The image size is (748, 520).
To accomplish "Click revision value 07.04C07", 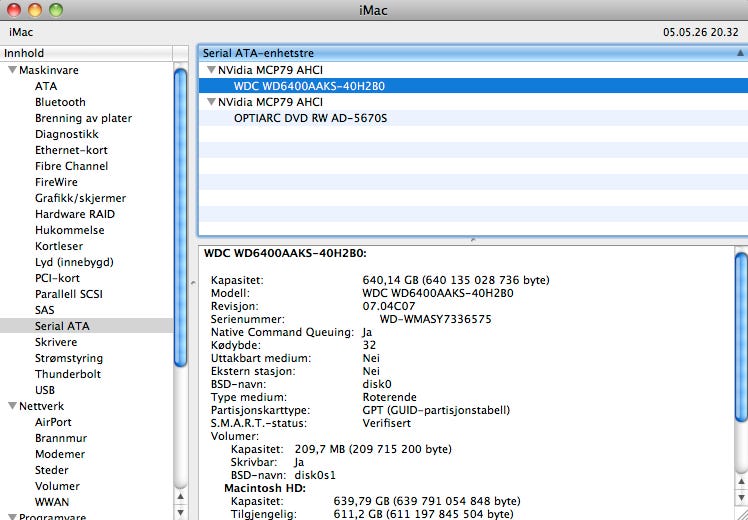I will coord(389,306).
